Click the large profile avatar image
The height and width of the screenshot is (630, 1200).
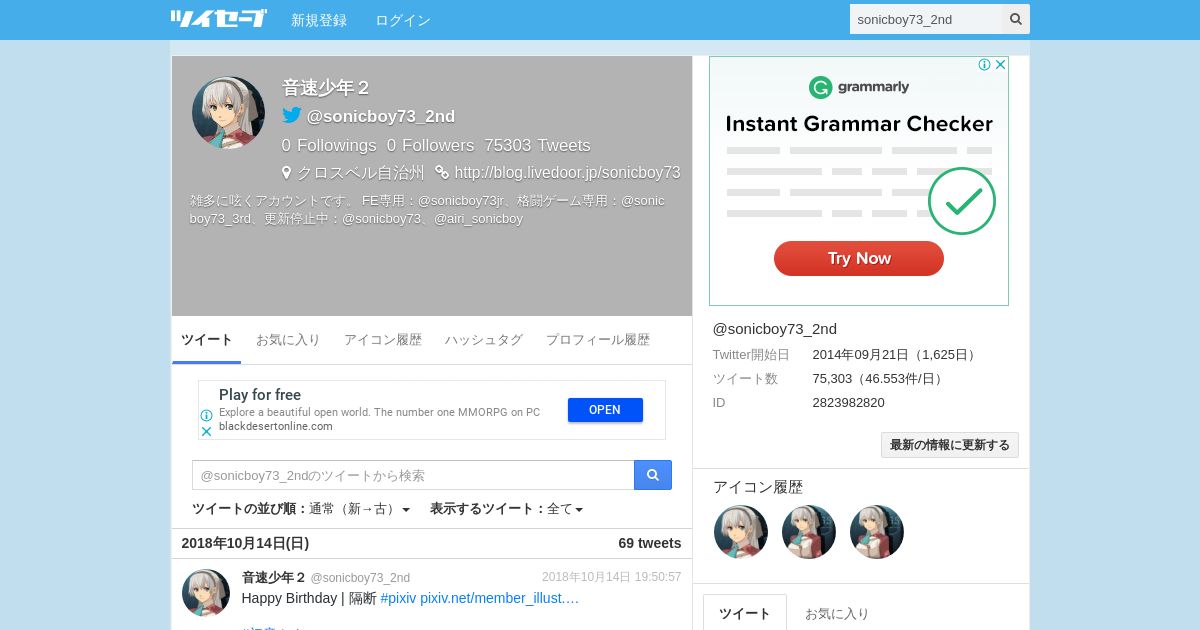coord(228,112)
